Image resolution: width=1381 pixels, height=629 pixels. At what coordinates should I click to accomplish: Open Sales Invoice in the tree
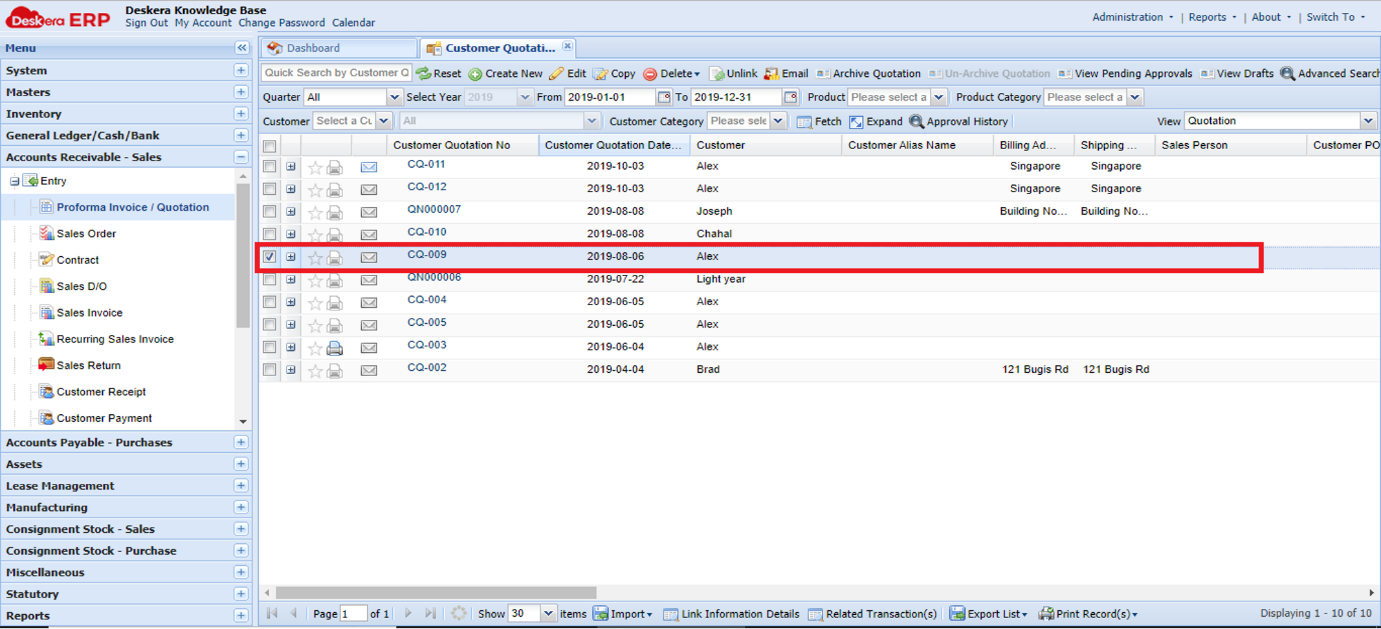[x=89, y=313]
